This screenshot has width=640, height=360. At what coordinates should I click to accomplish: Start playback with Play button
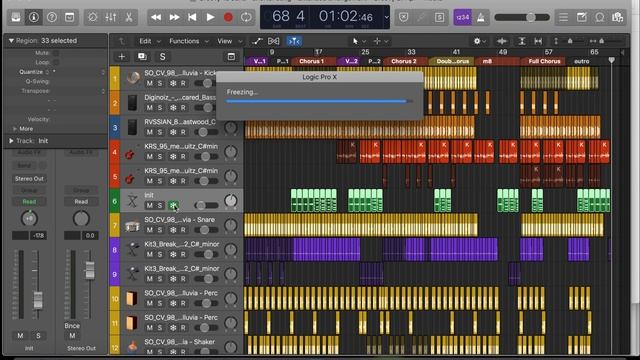210,17
